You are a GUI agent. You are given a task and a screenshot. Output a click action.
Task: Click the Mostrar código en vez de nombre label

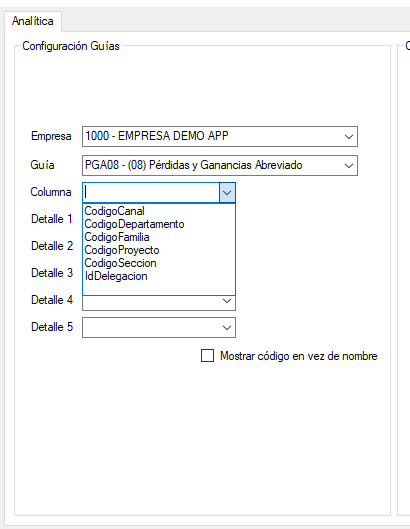tap(299, 356)
